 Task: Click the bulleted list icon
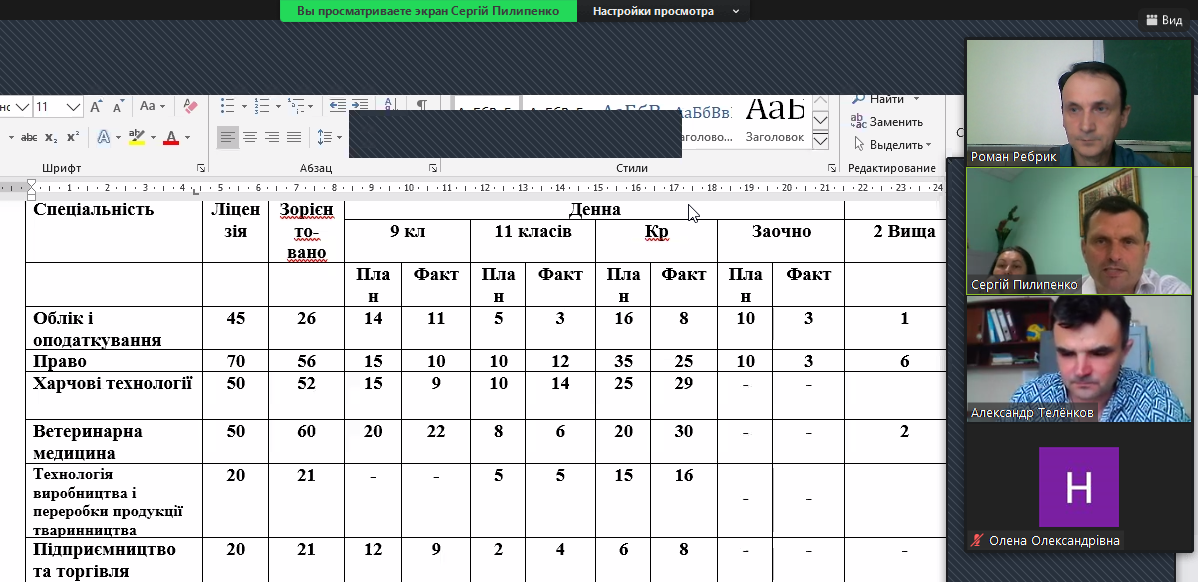[227, 106]
